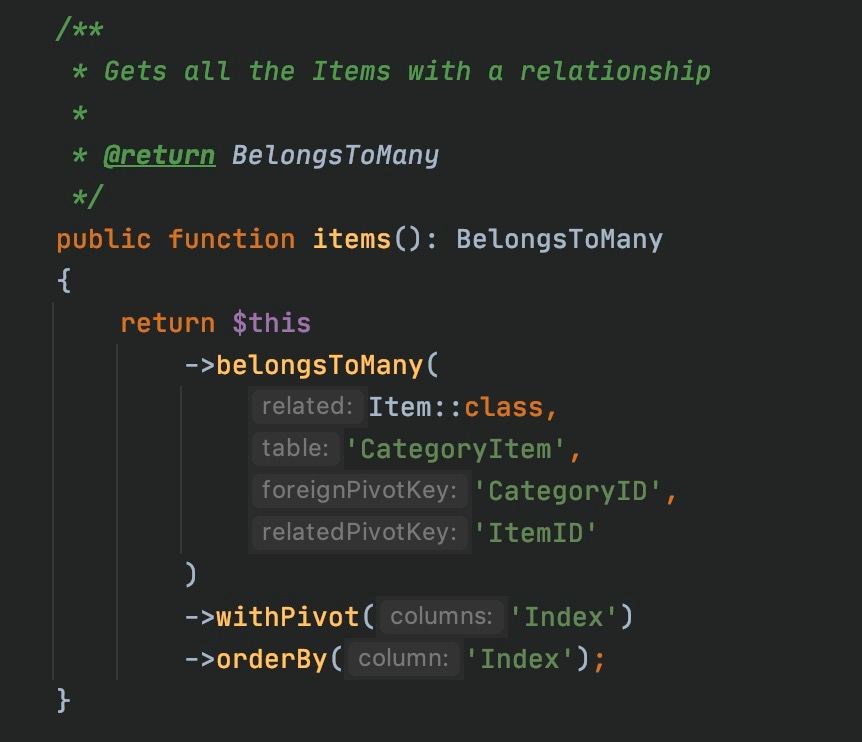Click the columns: parameter hint
The image size is (862, 742).
click(441, 617)
